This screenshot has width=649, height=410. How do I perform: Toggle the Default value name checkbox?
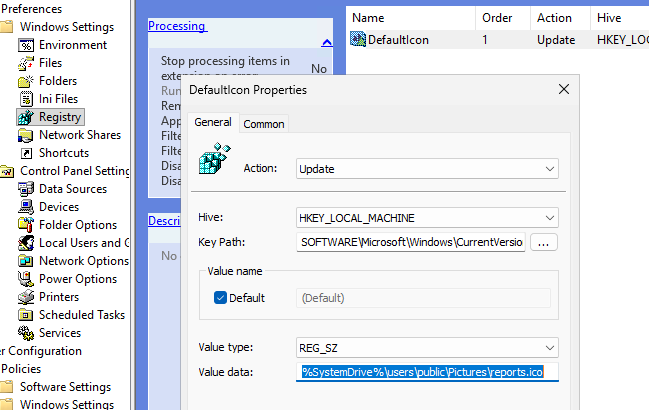pos(221,298)
